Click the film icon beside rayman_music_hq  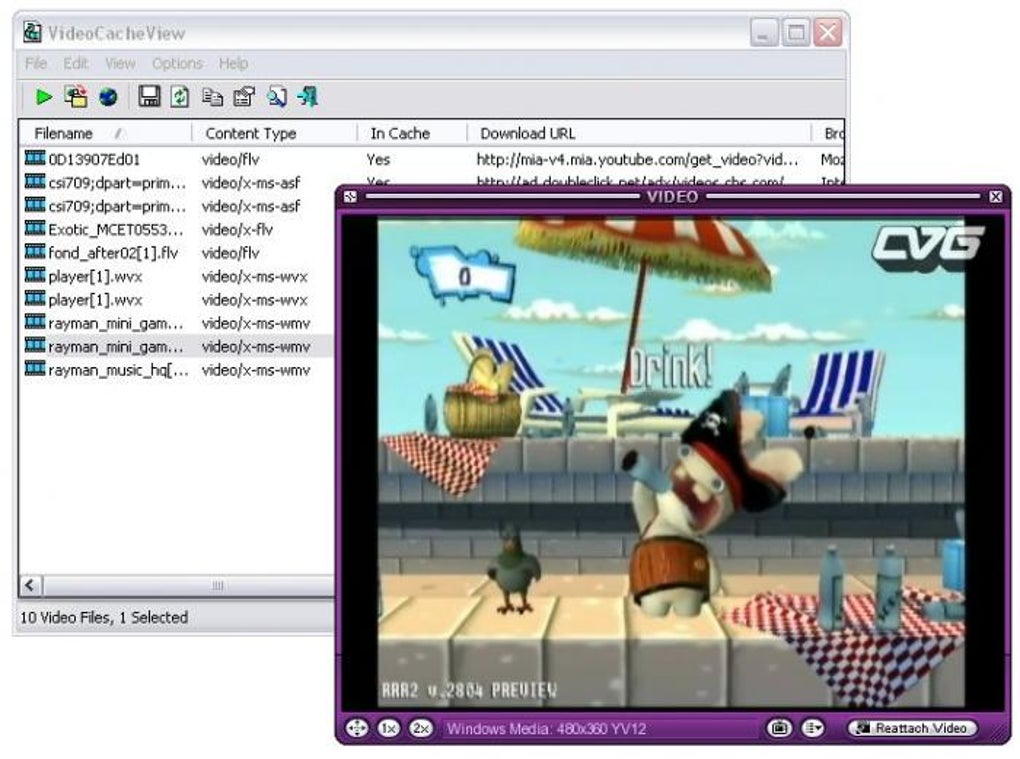(34, 369)
